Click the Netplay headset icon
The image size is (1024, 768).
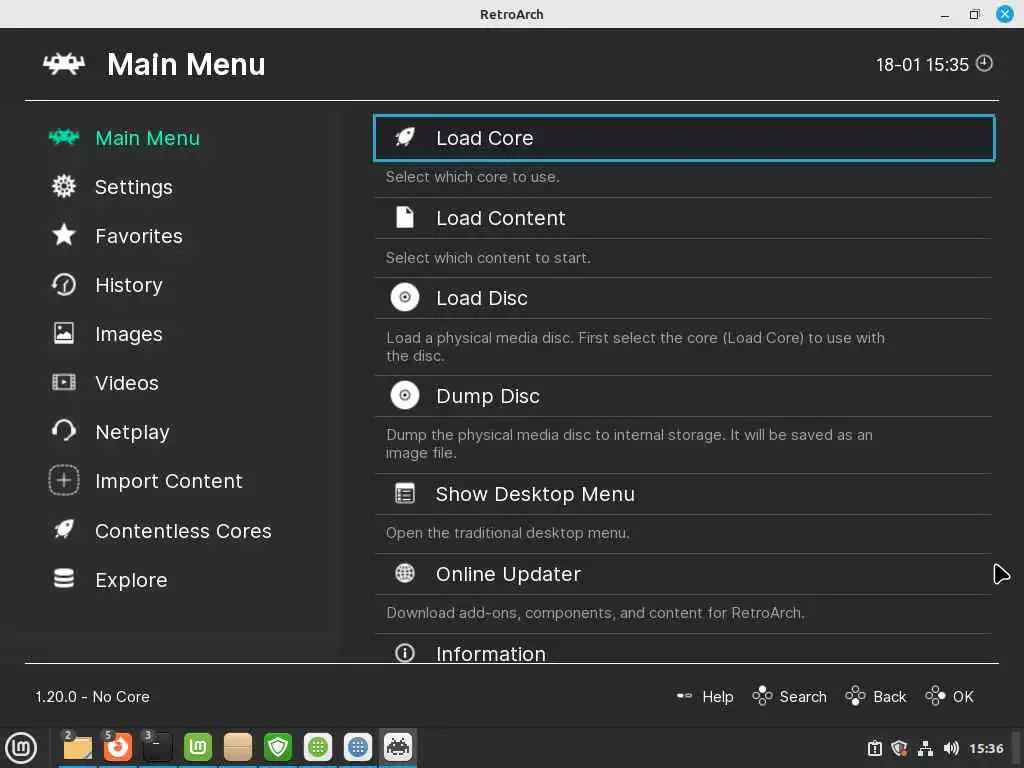click(64, 431)
